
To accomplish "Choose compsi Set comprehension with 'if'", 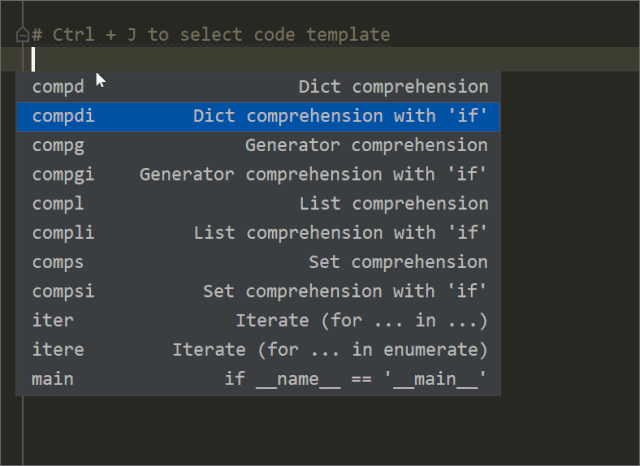I will pos(258,291).
